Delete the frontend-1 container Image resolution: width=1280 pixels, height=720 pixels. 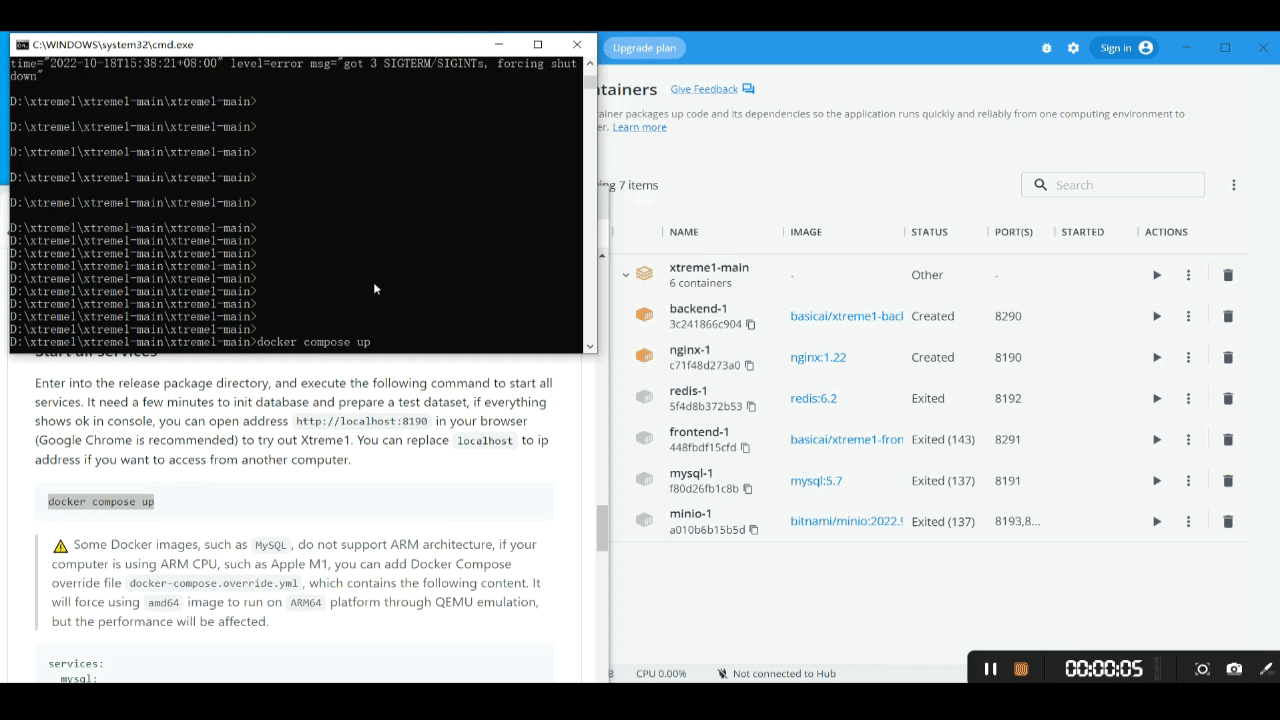click(1228, 439)
